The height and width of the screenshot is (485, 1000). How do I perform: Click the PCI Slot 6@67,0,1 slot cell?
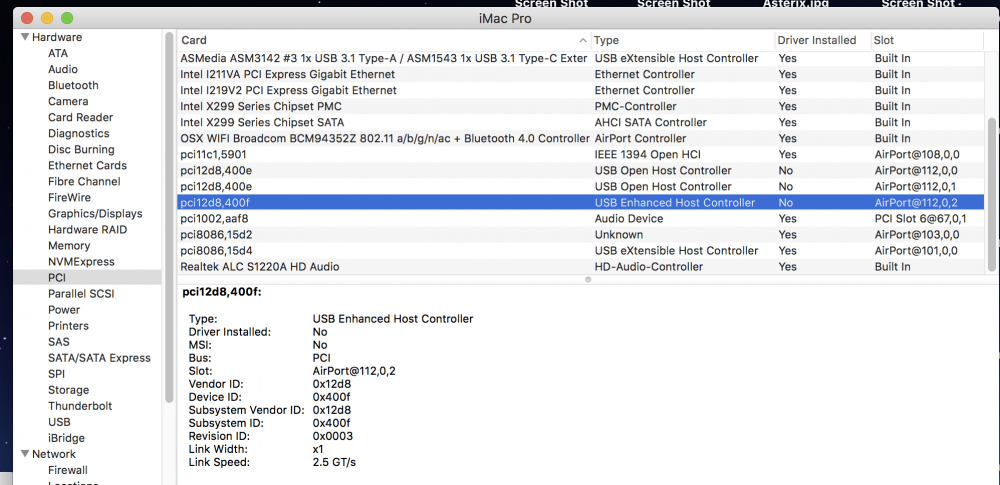[x=920, y=218]
